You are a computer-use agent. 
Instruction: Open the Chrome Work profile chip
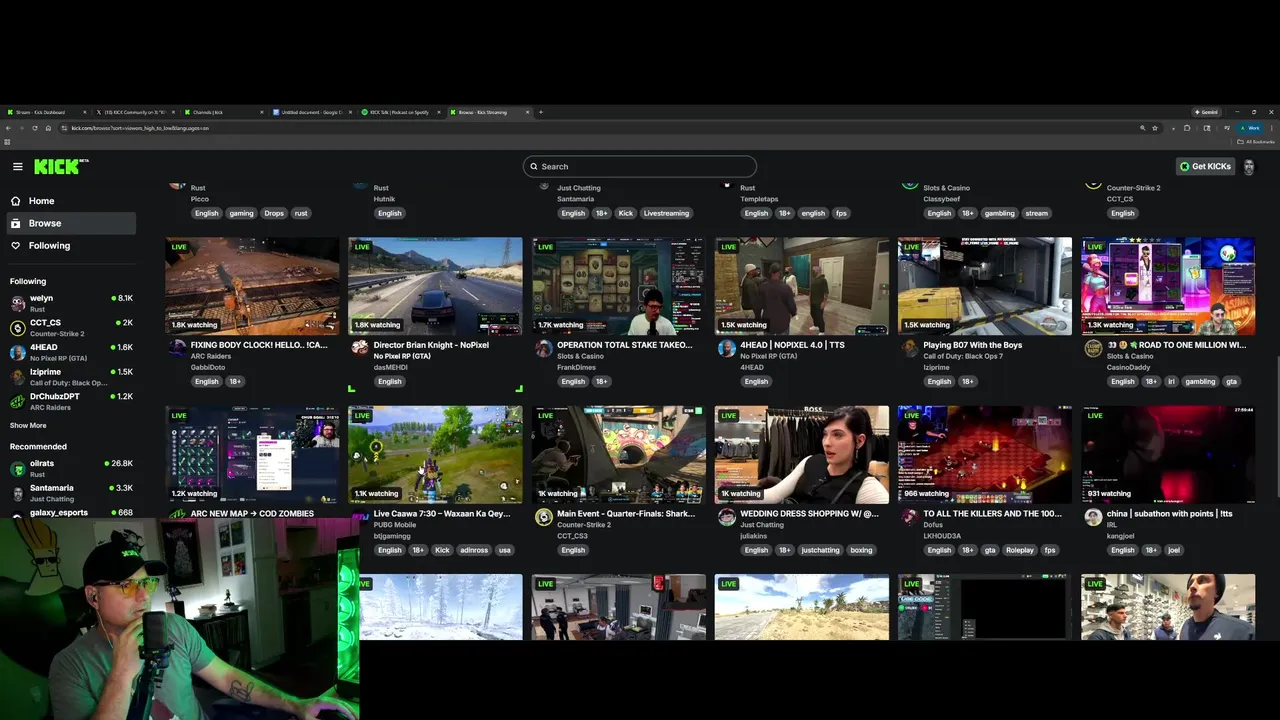(1250, 128)
